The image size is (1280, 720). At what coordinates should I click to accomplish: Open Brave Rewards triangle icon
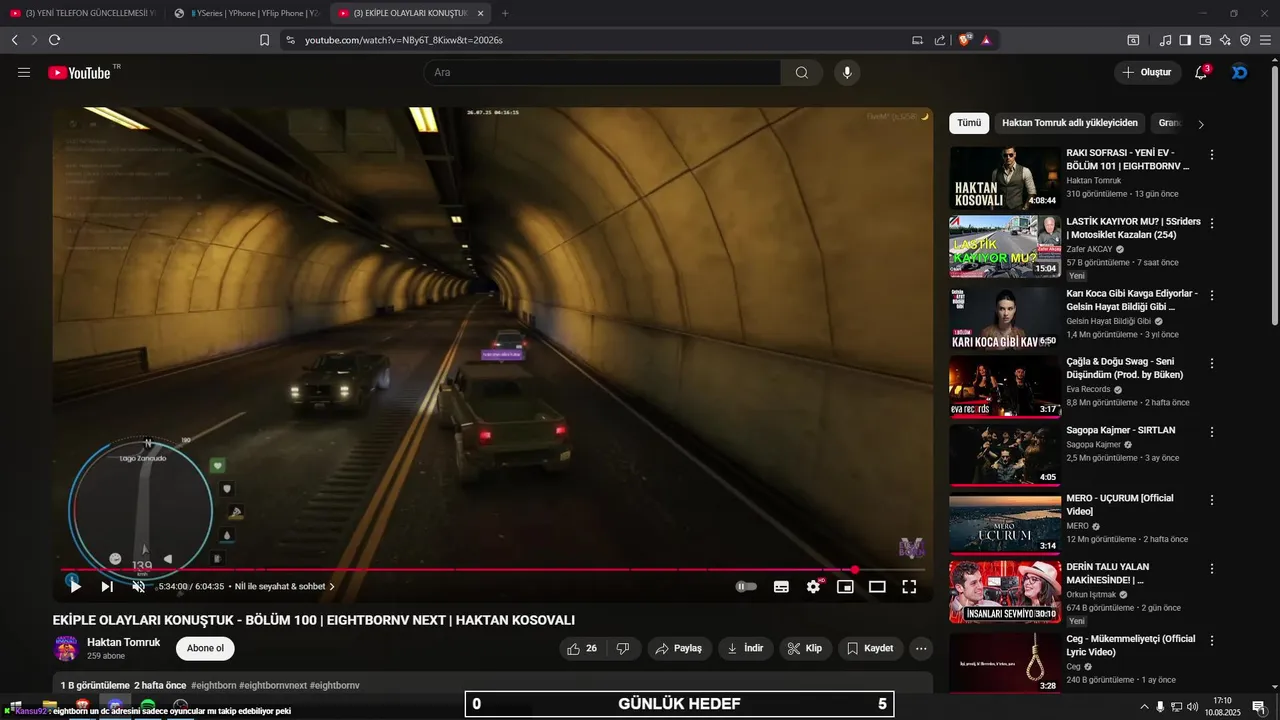(986, 40)
